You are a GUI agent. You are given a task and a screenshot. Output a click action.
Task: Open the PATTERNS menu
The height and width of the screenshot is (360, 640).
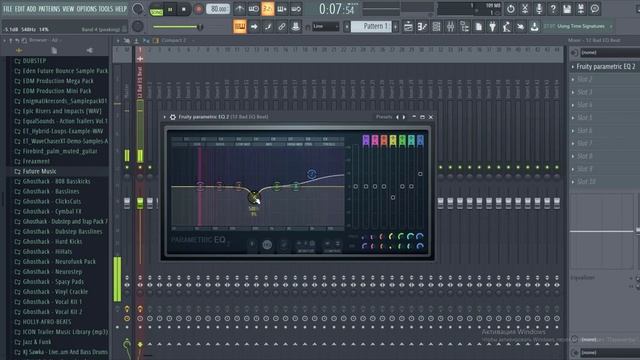[49, 9]
